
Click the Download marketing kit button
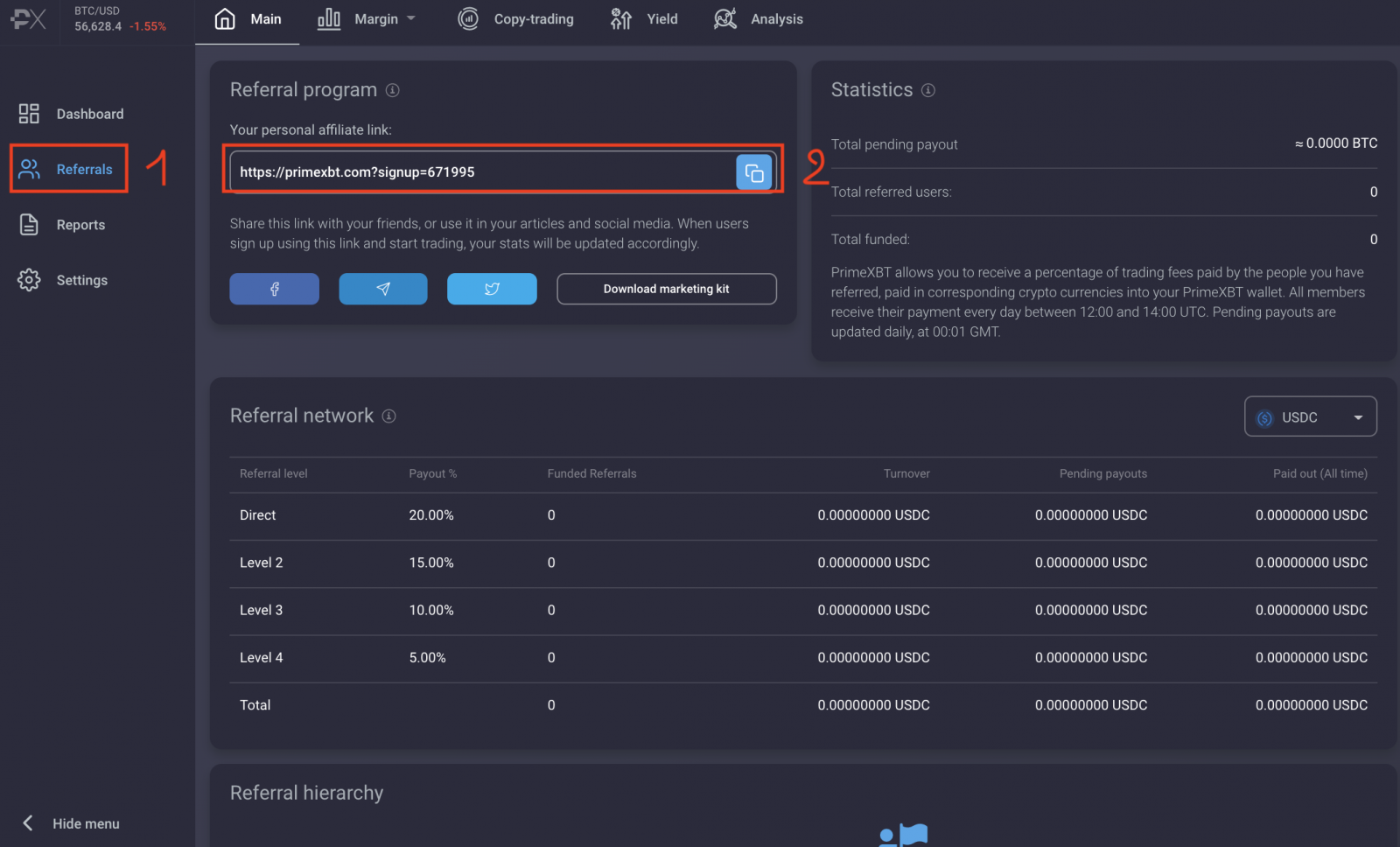[x=666, y=289]
